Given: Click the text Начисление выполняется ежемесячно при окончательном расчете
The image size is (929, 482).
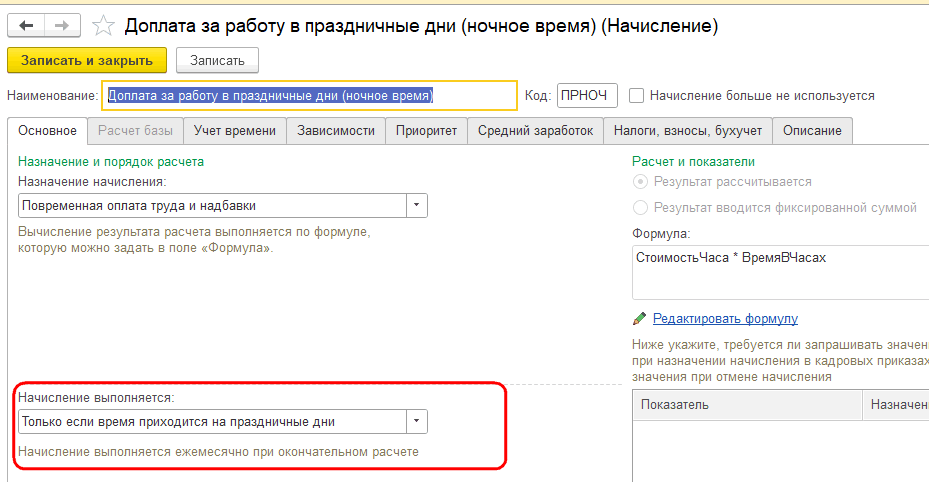Looking at the screenshot, I should [218, 452].
